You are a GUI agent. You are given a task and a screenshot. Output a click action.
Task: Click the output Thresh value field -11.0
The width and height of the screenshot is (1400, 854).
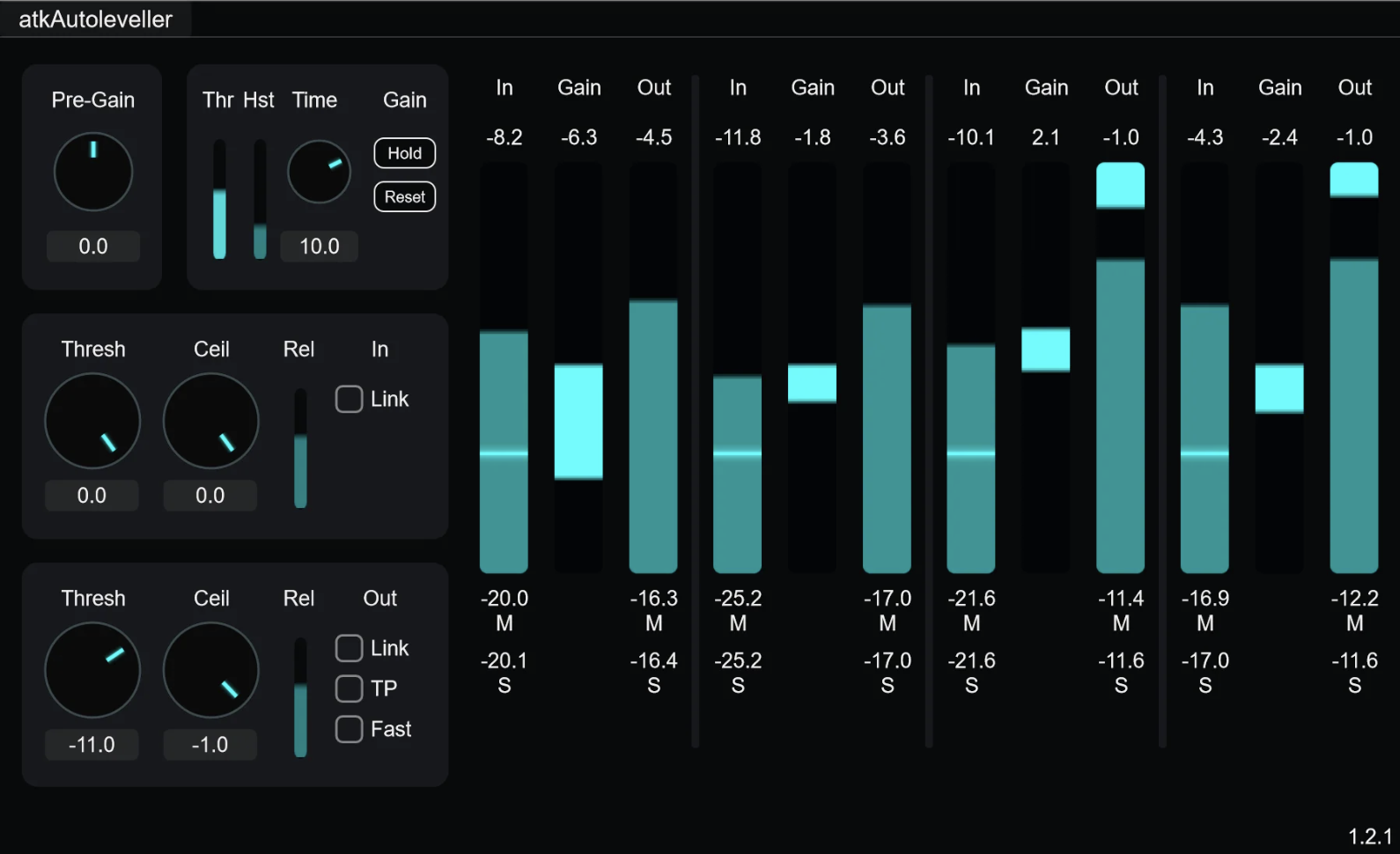(x=92, y=745)
